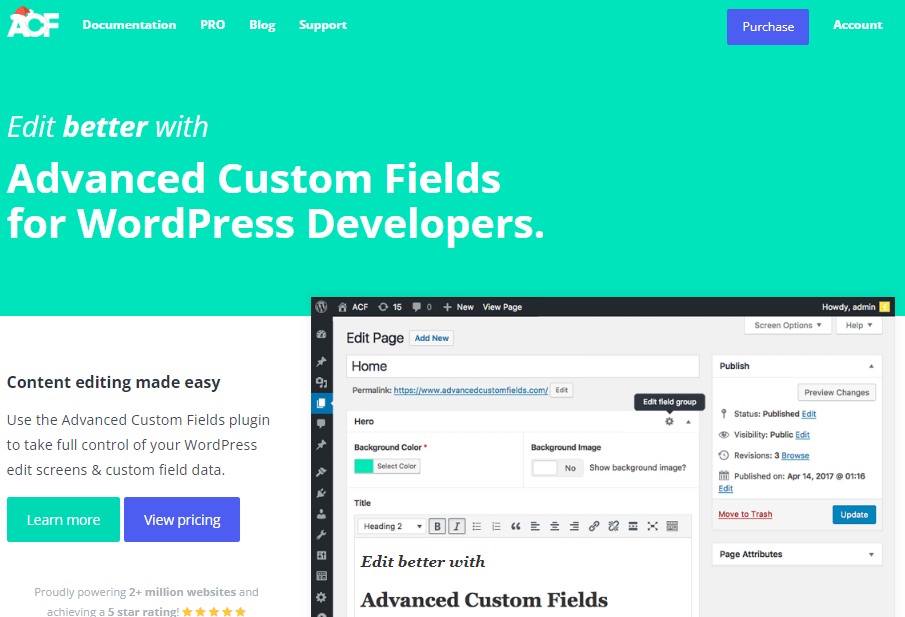Select the highlighted Pages icon in sidebar
The height and width of the screenshot is (617, 905).
tap(321, 403)
